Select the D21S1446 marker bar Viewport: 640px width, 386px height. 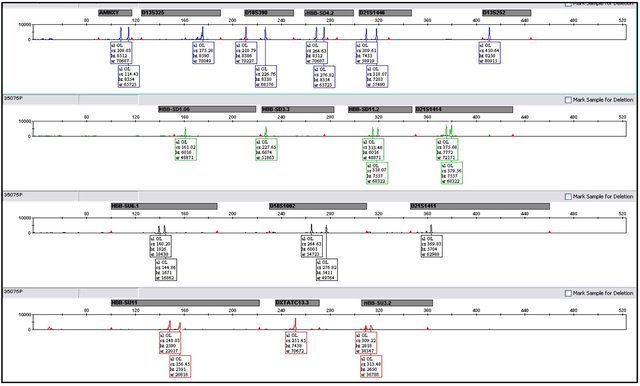click(x=385, y=13)
